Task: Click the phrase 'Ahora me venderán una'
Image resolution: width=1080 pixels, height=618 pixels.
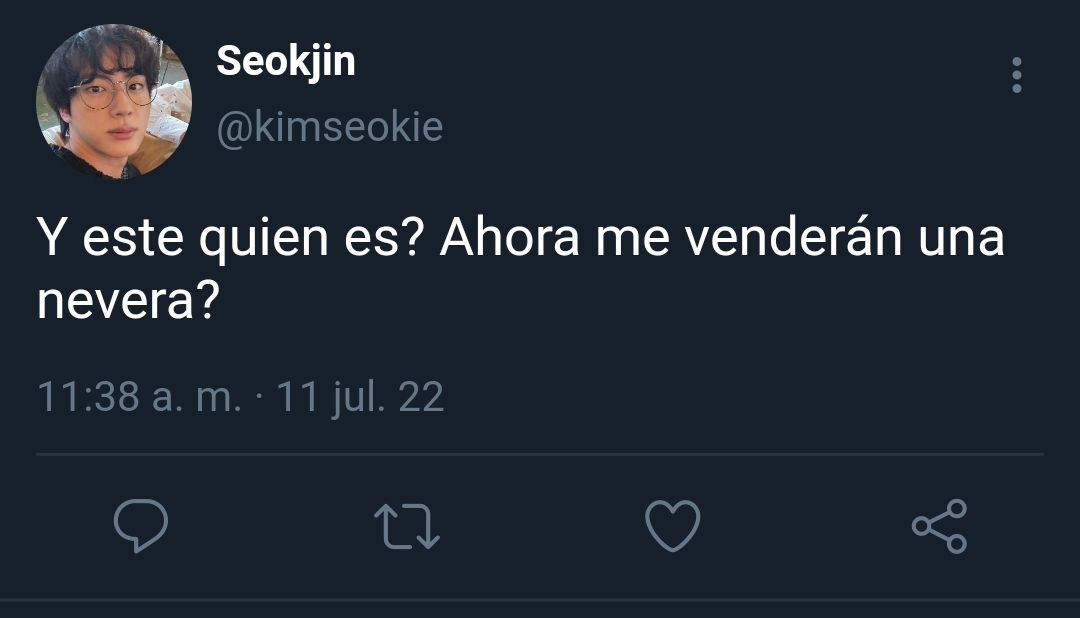Action: (x=723, y=238)
